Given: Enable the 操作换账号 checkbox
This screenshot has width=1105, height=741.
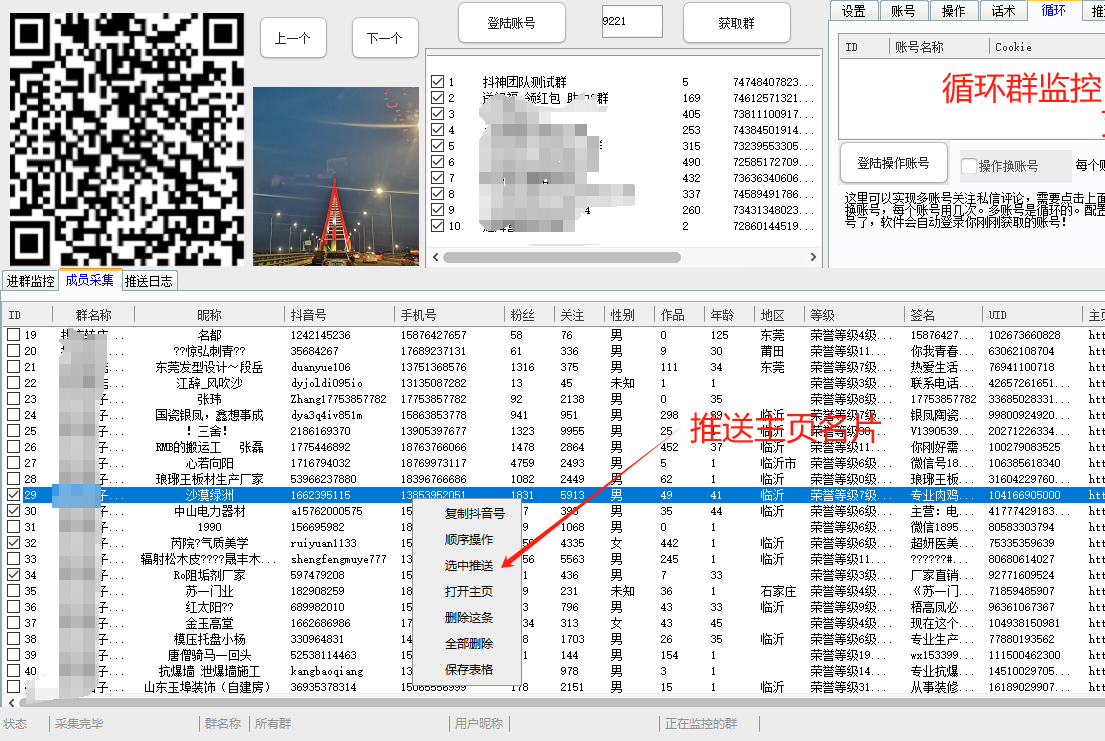Looking at the screenshot, I should point(968,166).
